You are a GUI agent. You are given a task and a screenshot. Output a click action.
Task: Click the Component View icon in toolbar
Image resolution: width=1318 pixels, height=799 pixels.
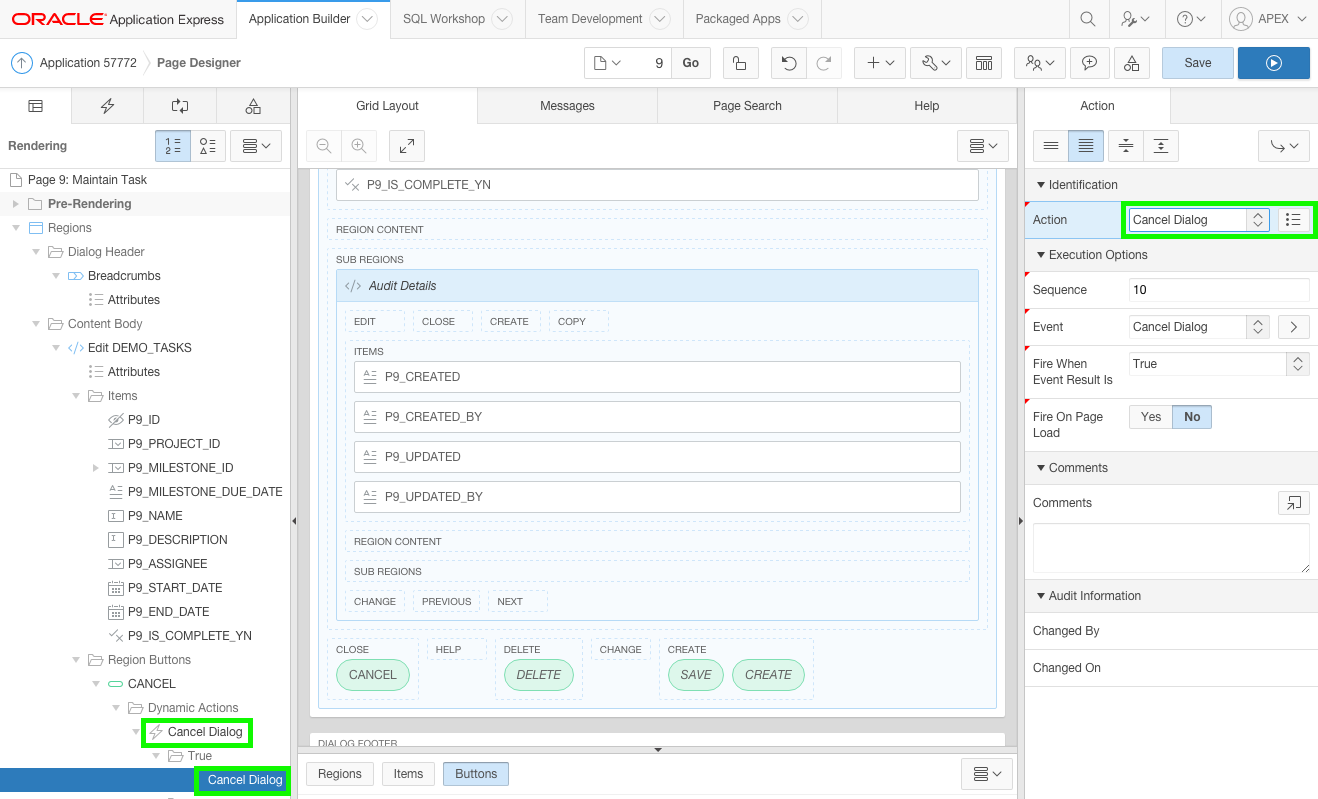tap(984, 63)
